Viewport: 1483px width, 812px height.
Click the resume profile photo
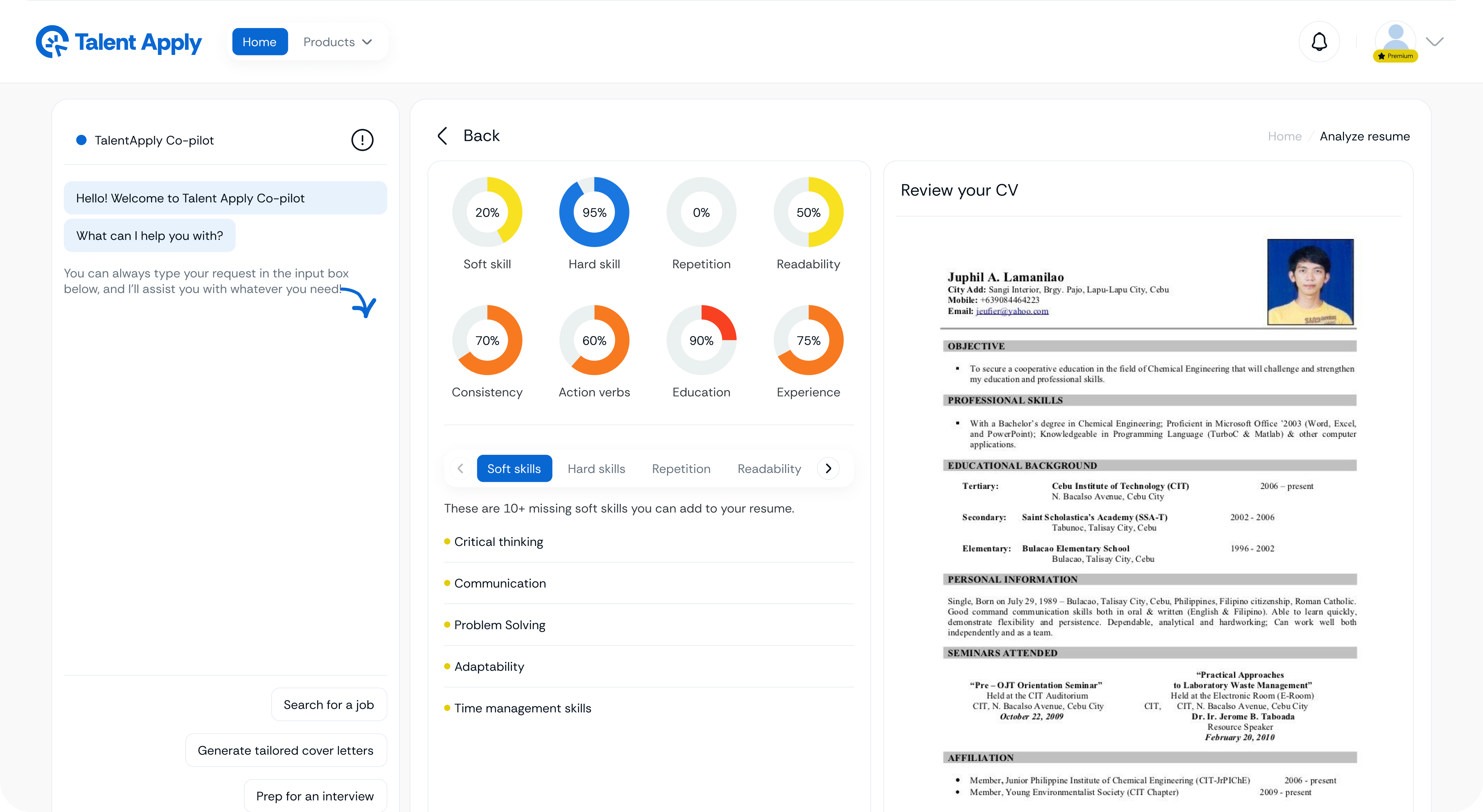tap(1310, 281)
